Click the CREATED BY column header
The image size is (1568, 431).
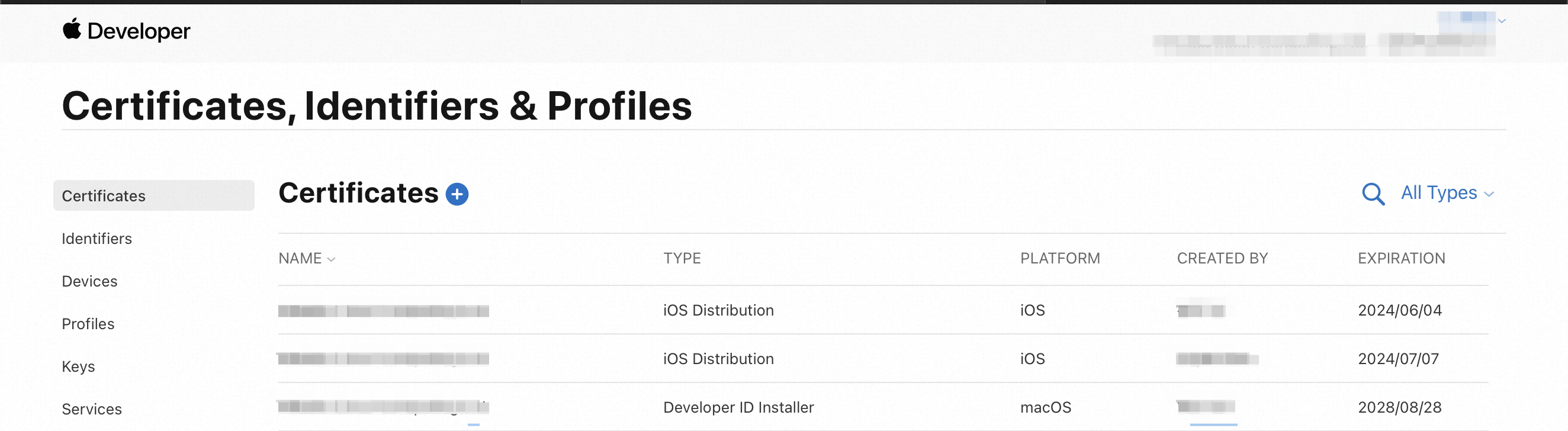point(1222,259)
